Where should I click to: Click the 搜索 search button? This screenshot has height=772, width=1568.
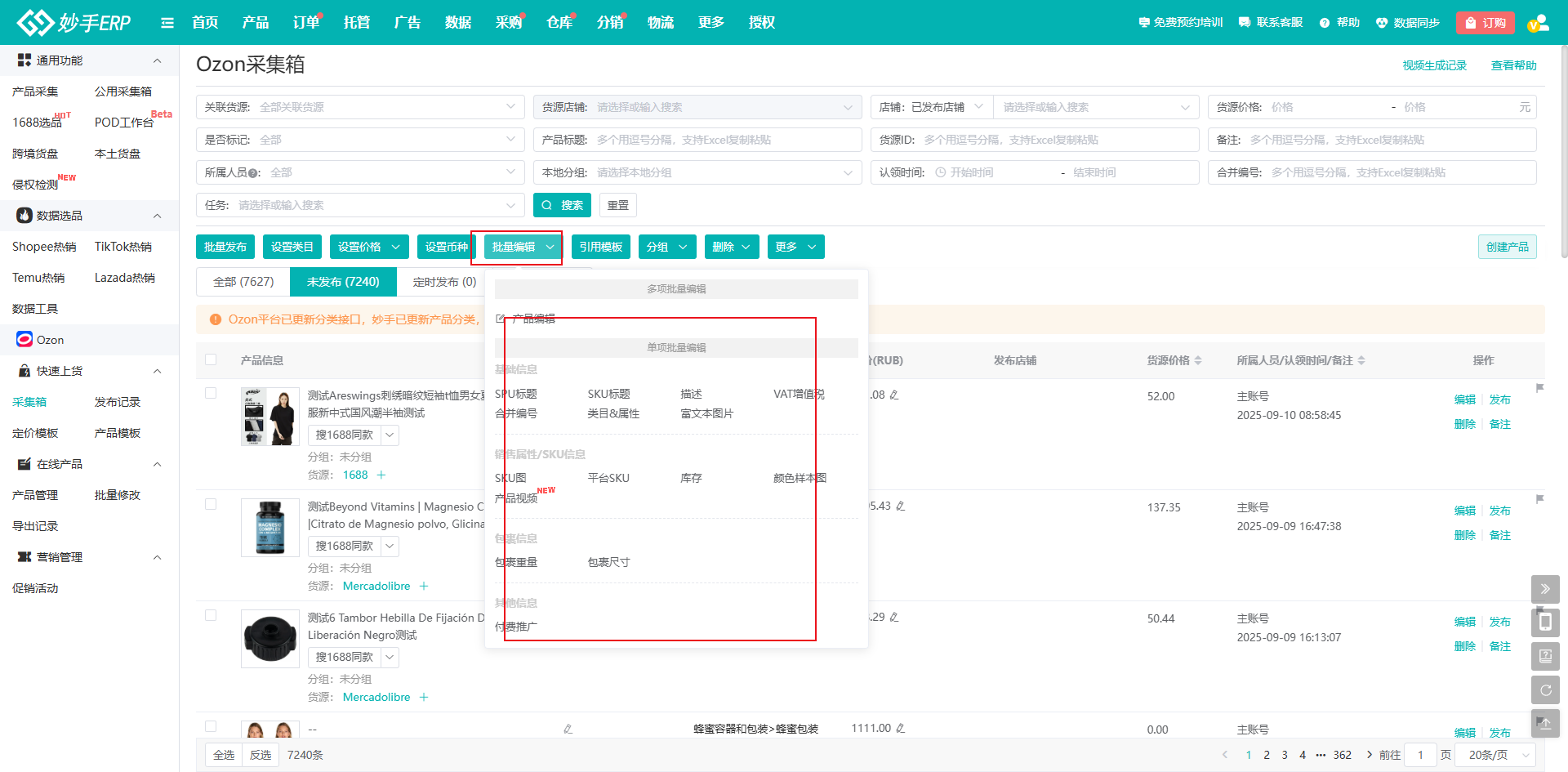[x=562, y=205]
